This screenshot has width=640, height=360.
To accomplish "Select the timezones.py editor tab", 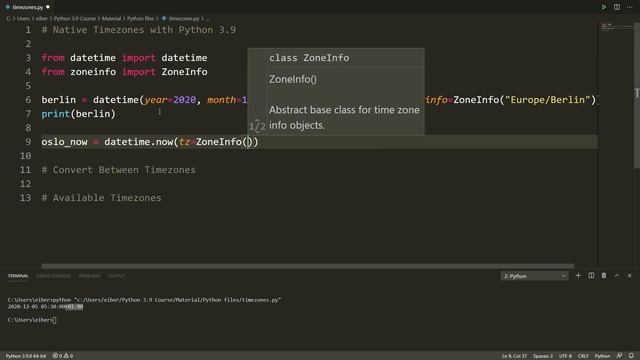I will pyautogui.click(x=27, y=7).
